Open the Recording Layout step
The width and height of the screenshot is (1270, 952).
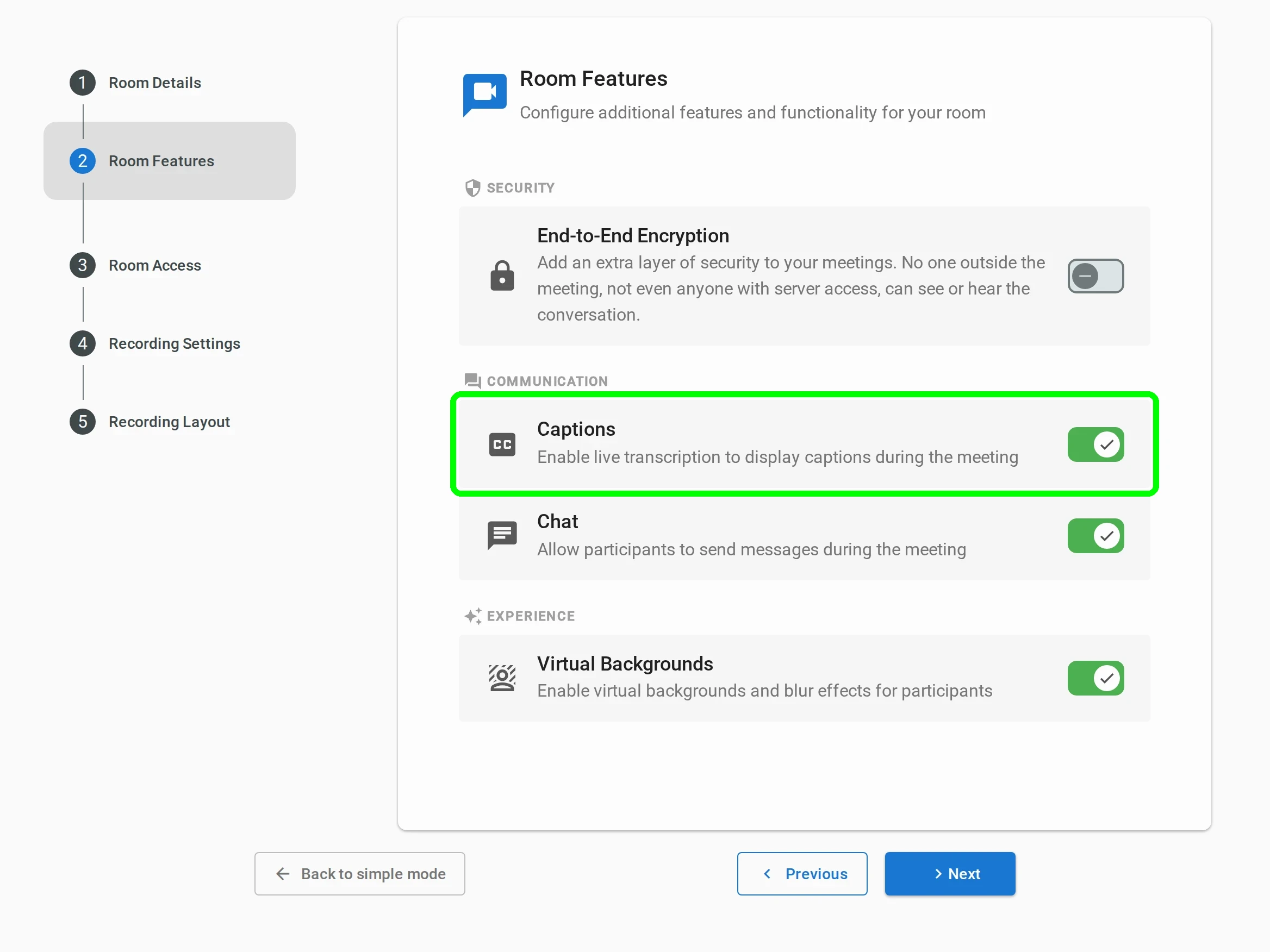pyautogui.click(x=170, y=422)
